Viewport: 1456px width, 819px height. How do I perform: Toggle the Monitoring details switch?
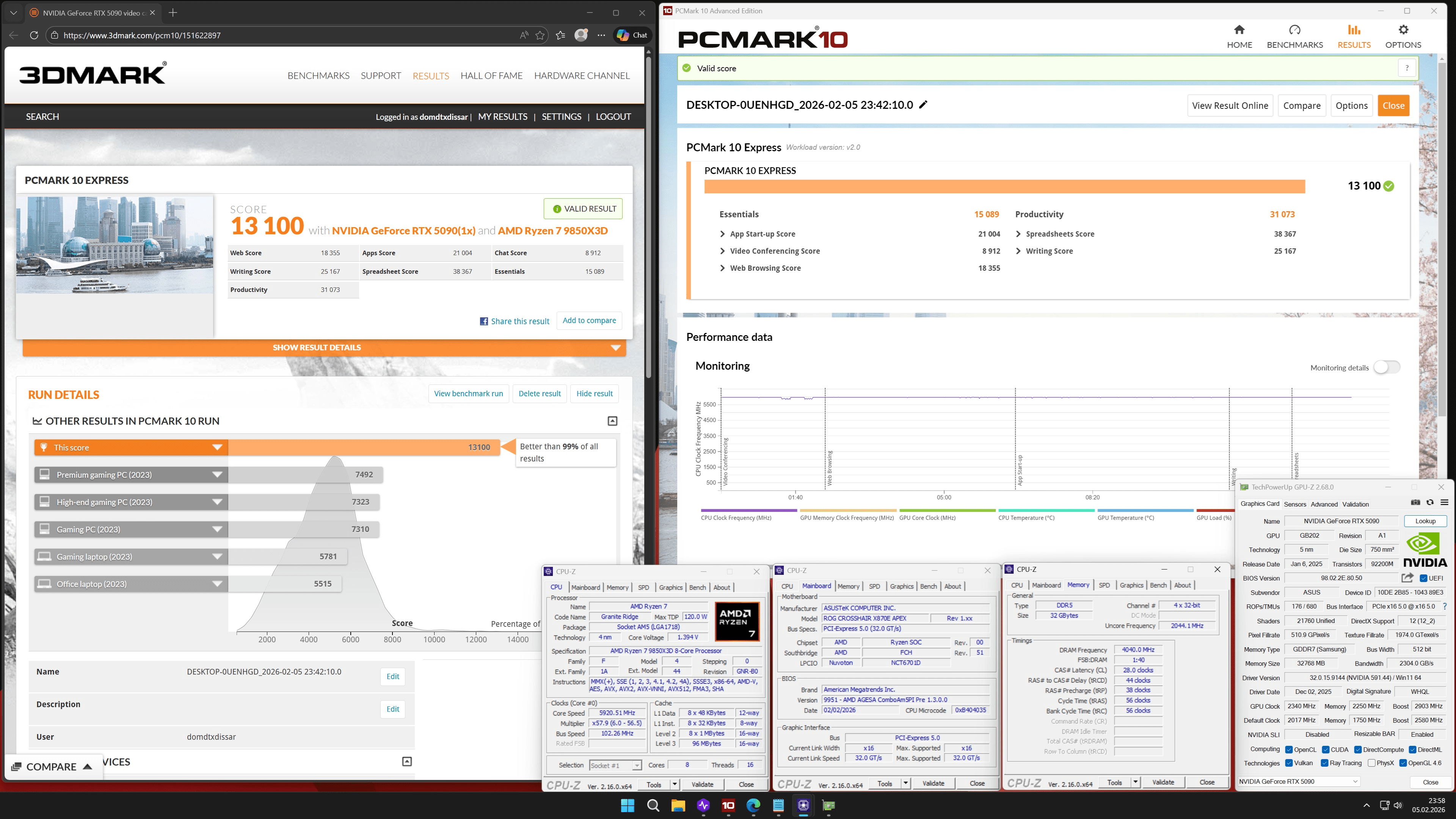pyautogui.click(x=1387, y=367)
